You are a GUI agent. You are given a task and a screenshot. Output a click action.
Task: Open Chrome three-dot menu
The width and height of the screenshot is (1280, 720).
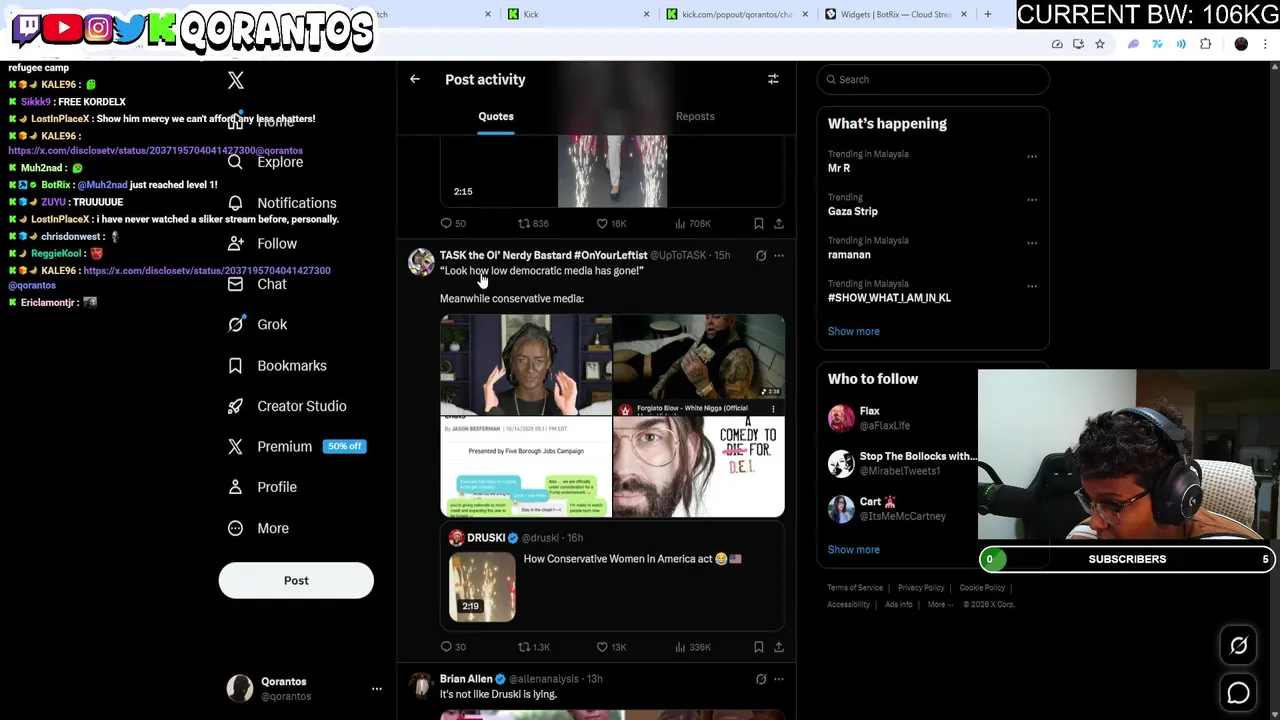point(1265,44)
